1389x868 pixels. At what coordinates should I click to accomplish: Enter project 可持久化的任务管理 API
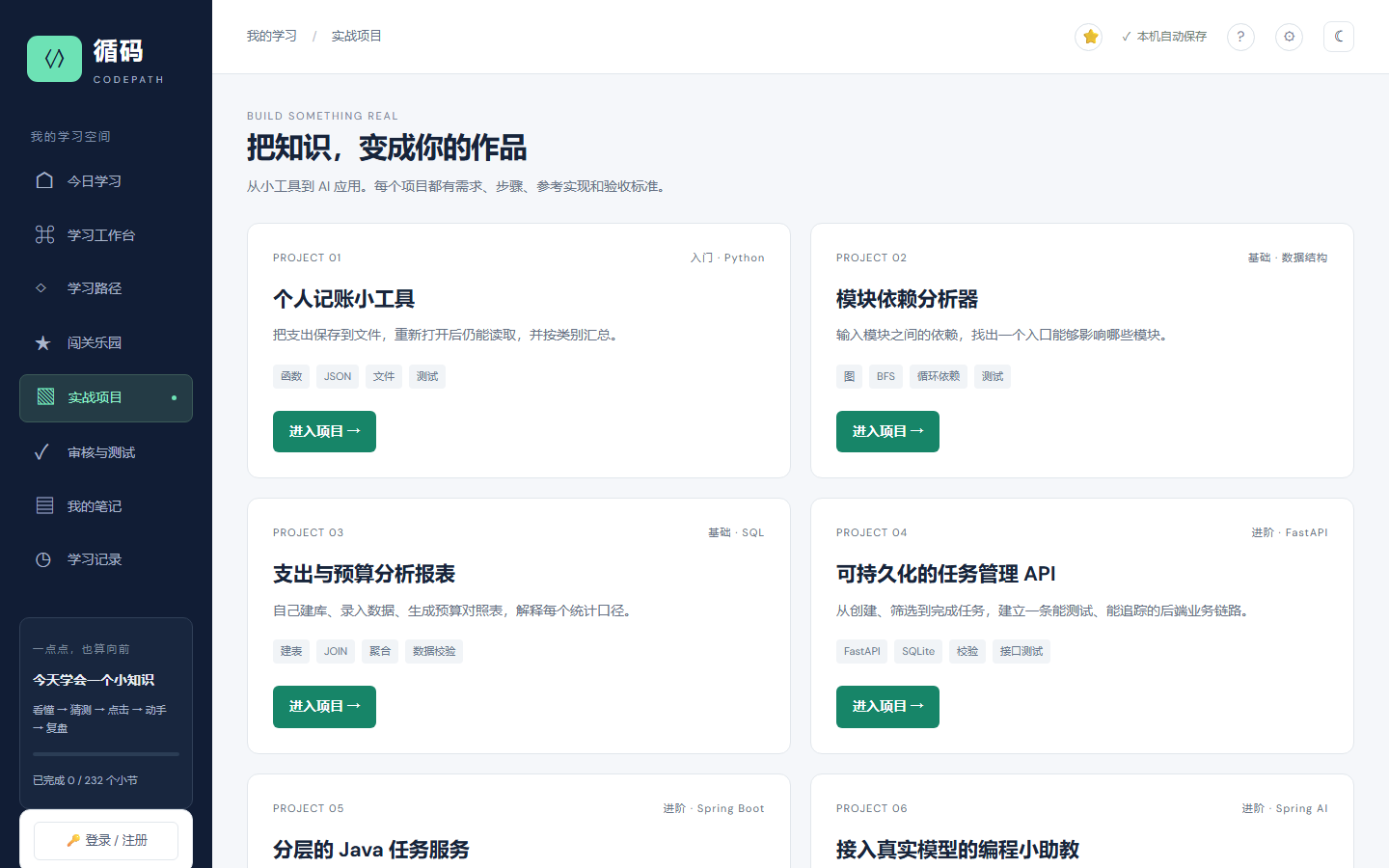pyautogui.click(x=887, y=707)
